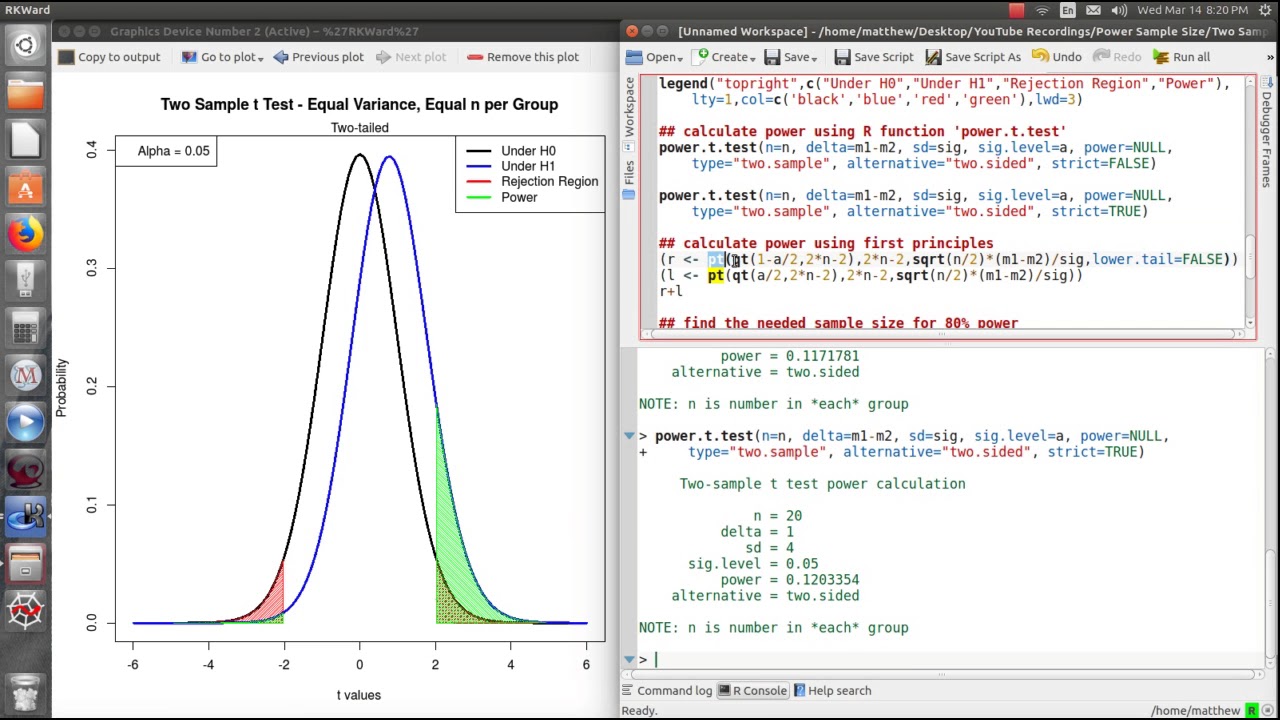The width and height of the screenshot is (1280, 720).
Task: Remove this plot from history
Action: pos(523,57)
